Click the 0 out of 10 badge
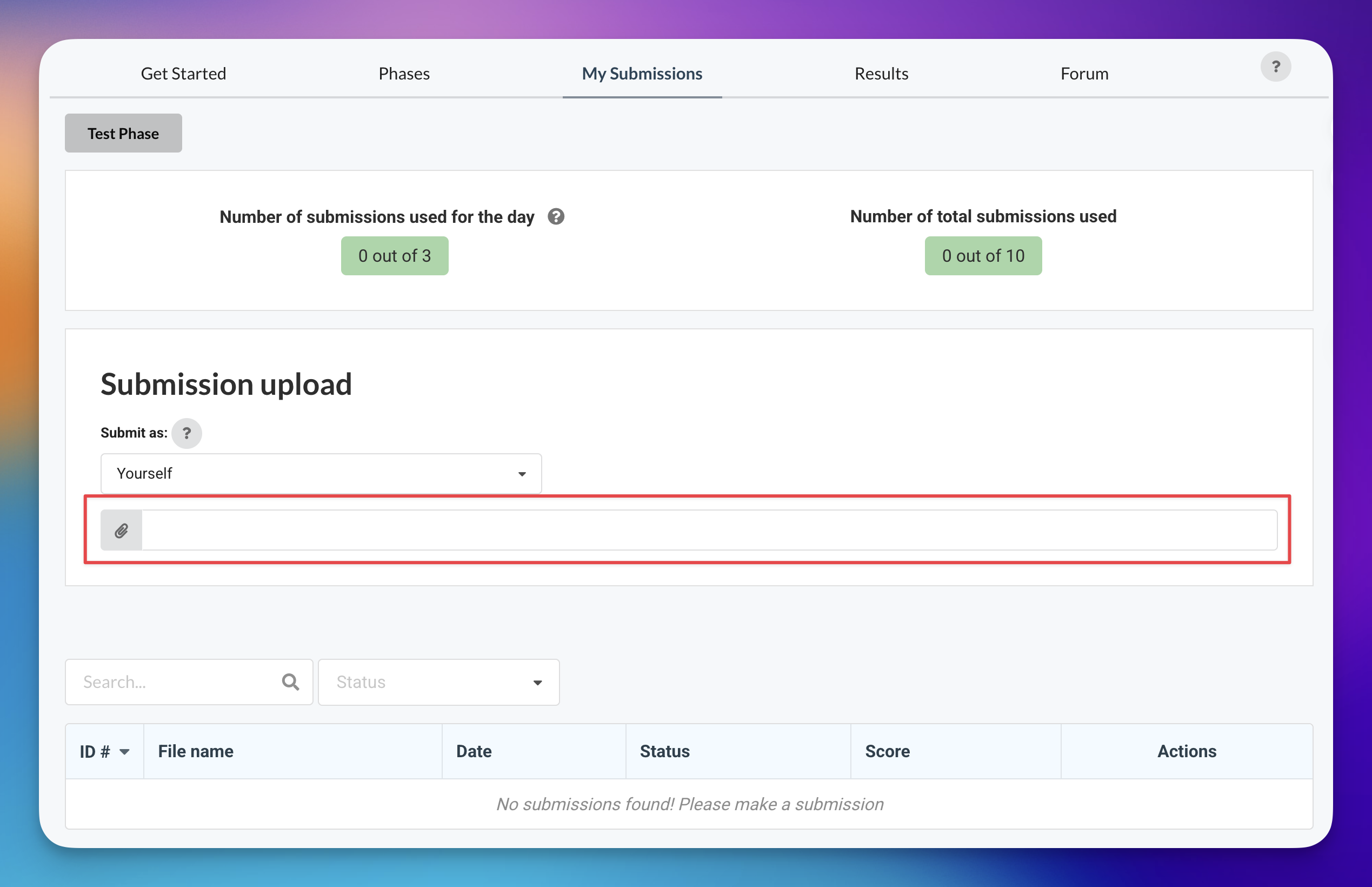This screenshot has height=887, width=1372. (982, 256)
